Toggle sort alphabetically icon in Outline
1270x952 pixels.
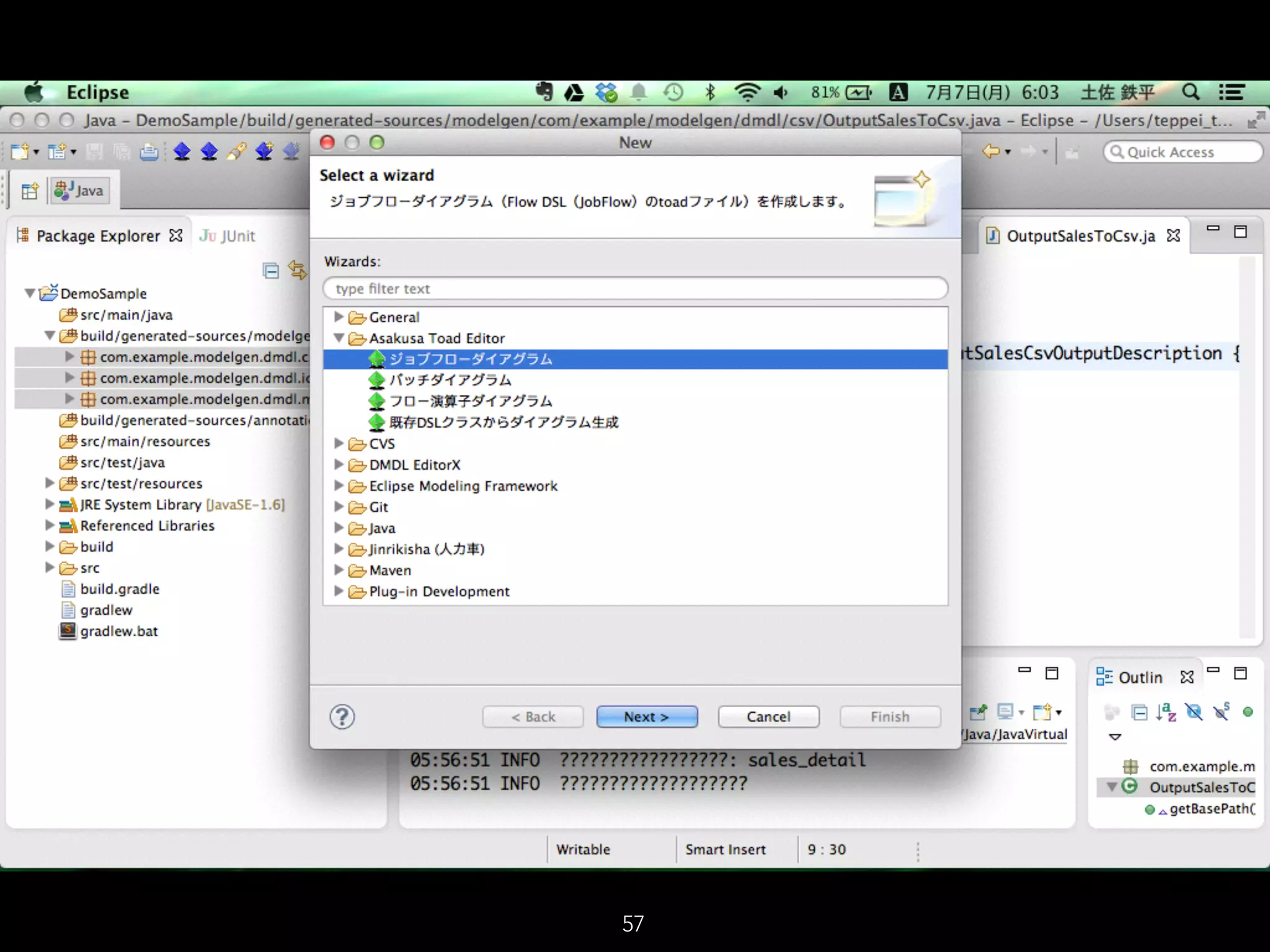pyautogui.click(x=1166, y=712)
